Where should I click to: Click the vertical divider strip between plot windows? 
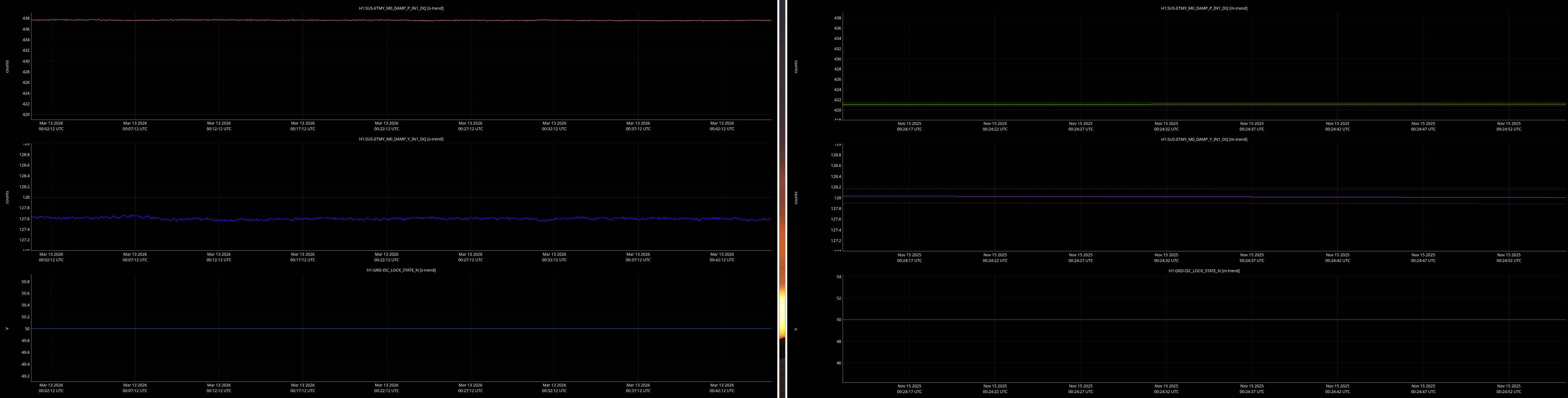[x=782, y=199]
